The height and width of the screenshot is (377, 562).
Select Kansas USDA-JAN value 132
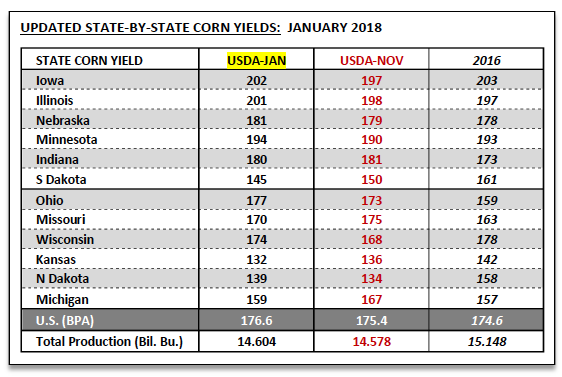click(x=257, y=259)
